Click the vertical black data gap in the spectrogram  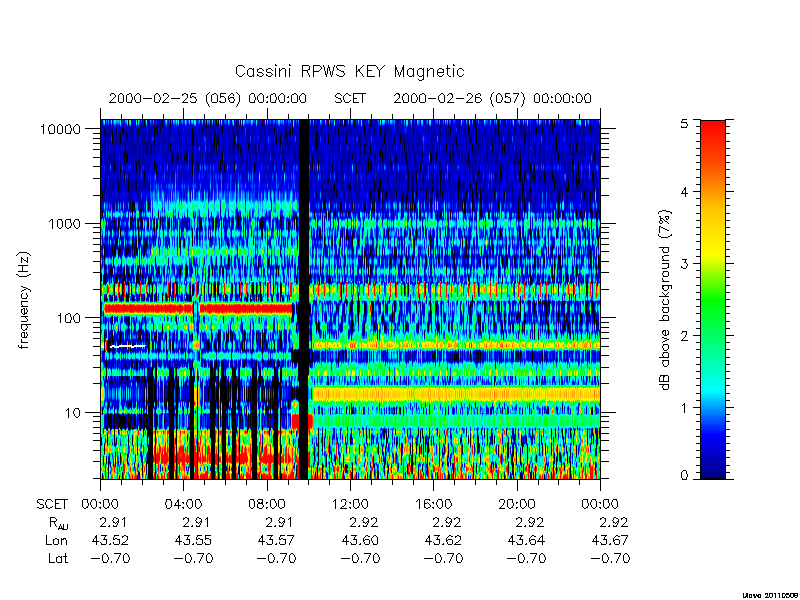pyautogui.click(x=304, y=299)
